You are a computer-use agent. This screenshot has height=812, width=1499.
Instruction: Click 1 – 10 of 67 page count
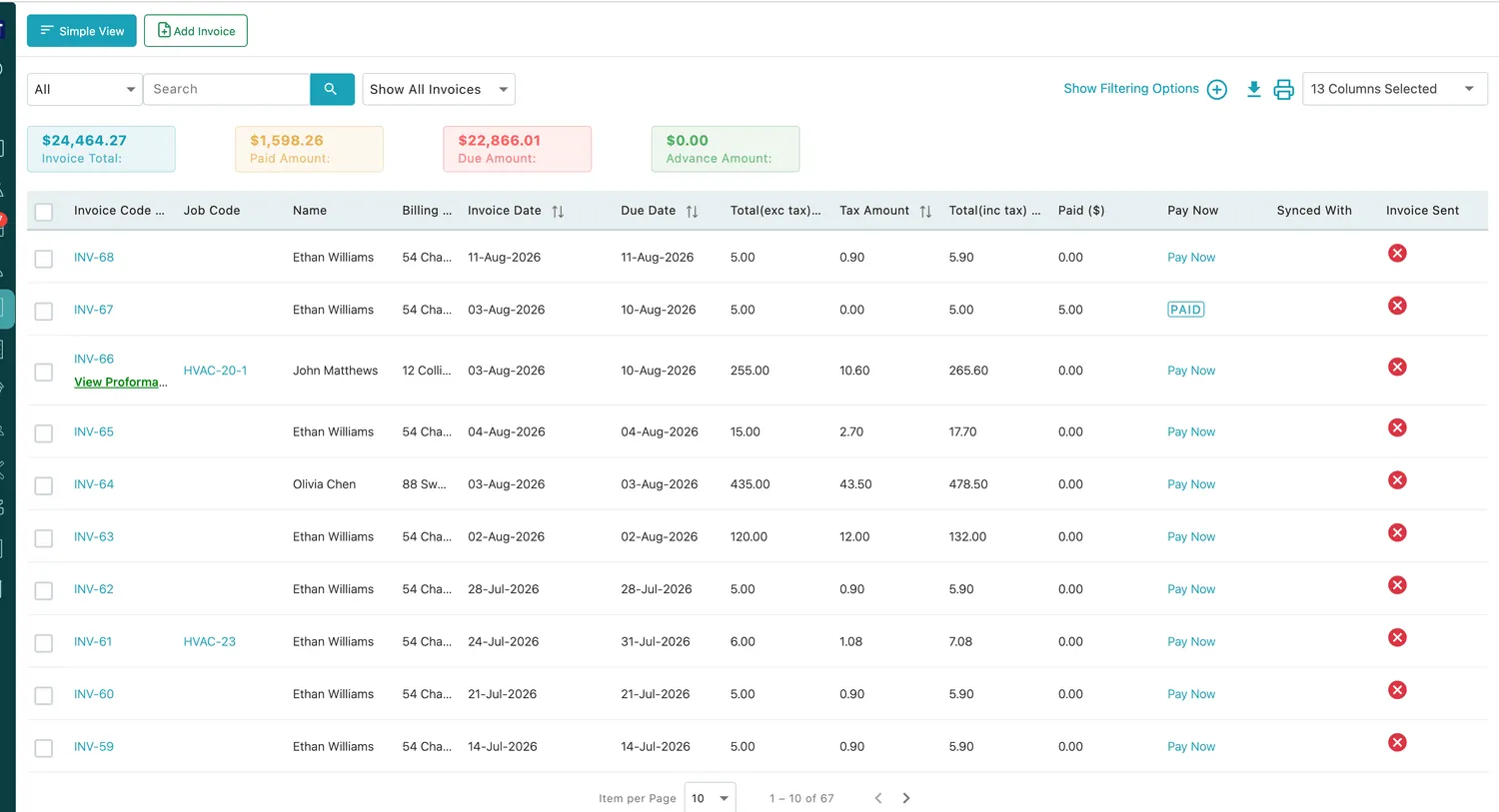801,799
